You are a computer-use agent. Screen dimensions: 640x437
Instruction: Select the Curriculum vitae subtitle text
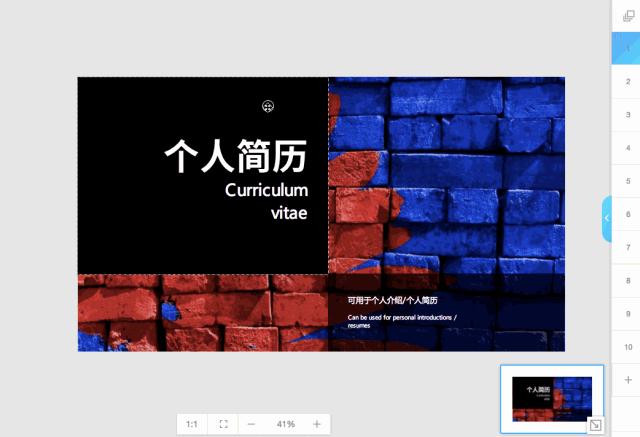(x=266, y=202)
